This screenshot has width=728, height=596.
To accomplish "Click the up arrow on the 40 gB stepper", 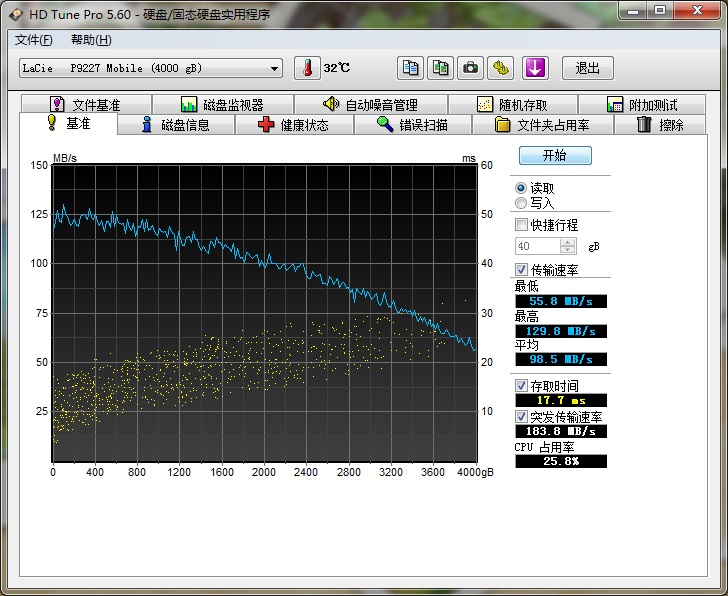I will [x=569, y=242].
